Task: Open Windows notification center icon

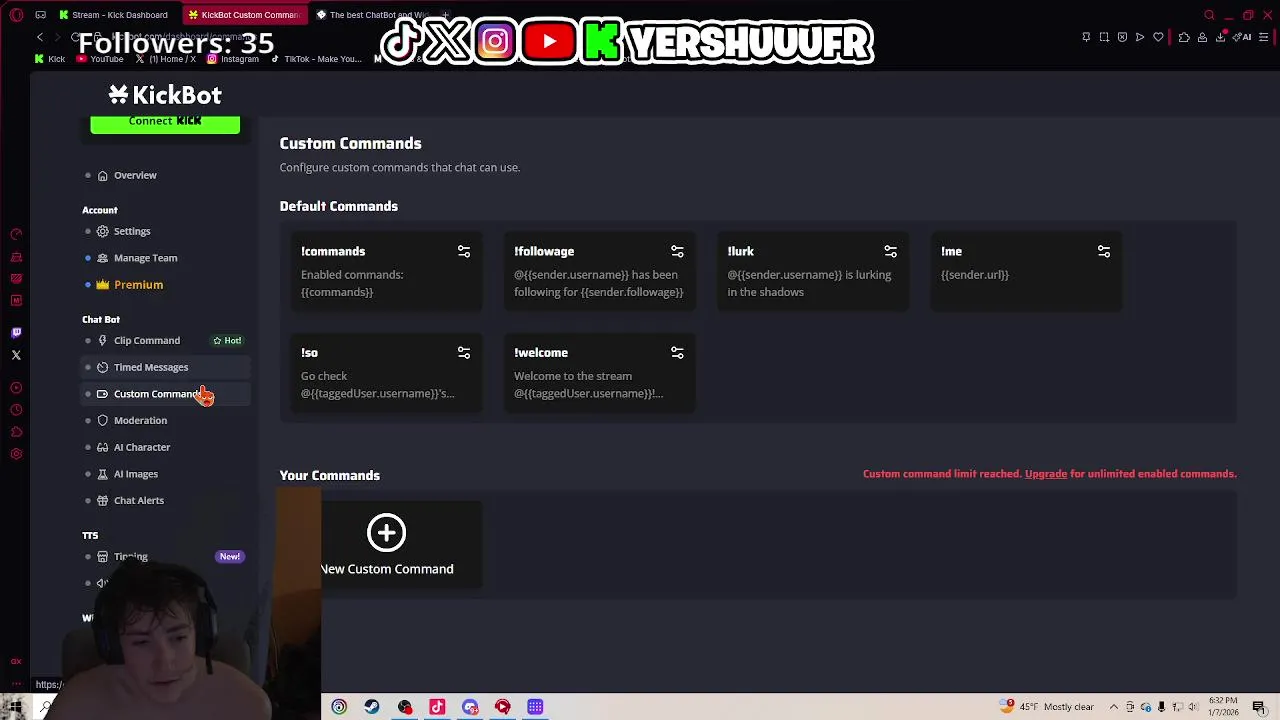Action: coord(1259,707)
